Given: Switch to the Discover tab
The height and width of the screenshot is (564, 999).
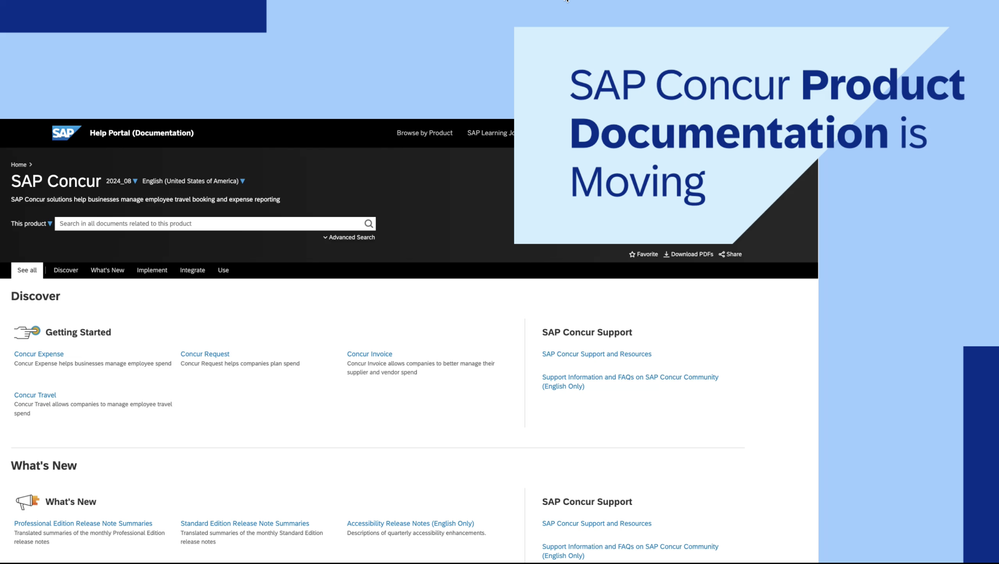Looking at the screenshot, I should (66, 270).
